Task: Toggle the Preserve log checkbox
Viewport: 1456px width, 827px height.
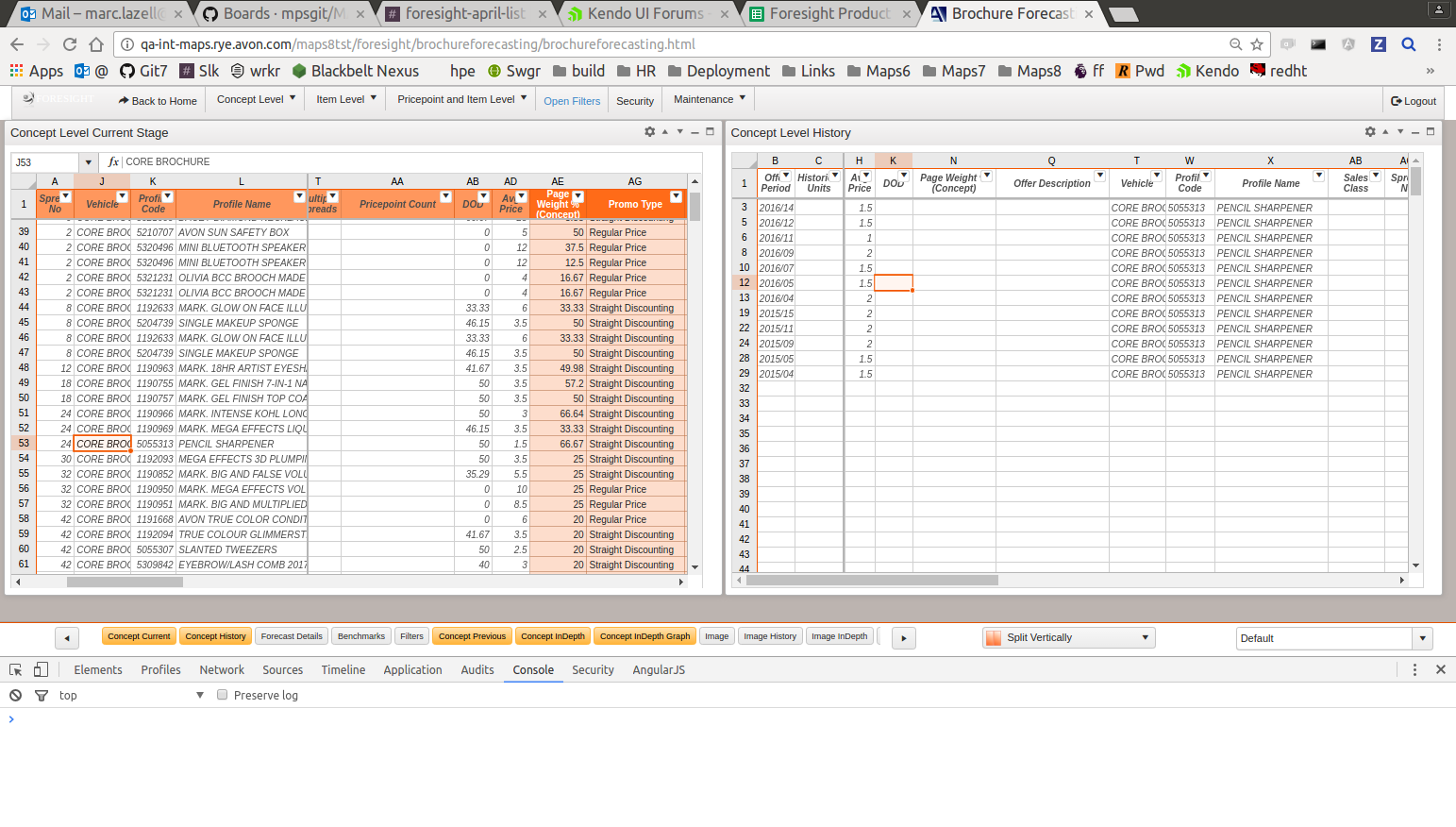Action: (223, 695)
